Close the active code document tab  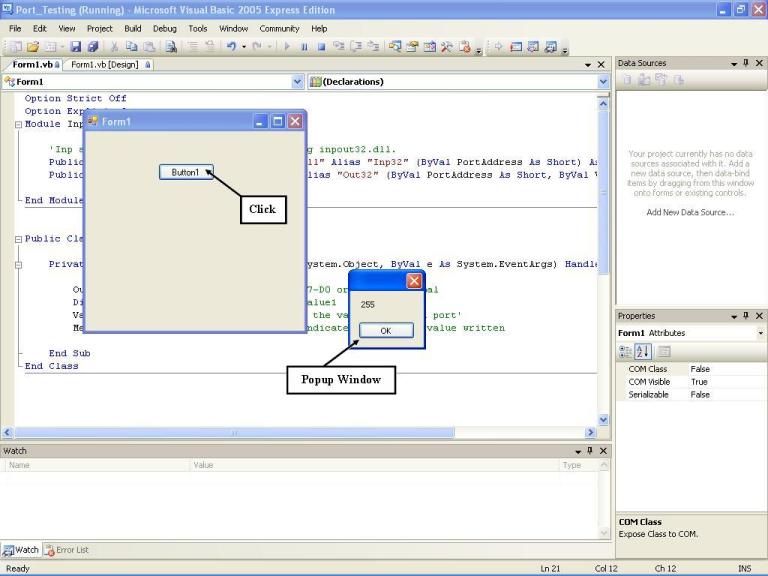pos(601,65)
